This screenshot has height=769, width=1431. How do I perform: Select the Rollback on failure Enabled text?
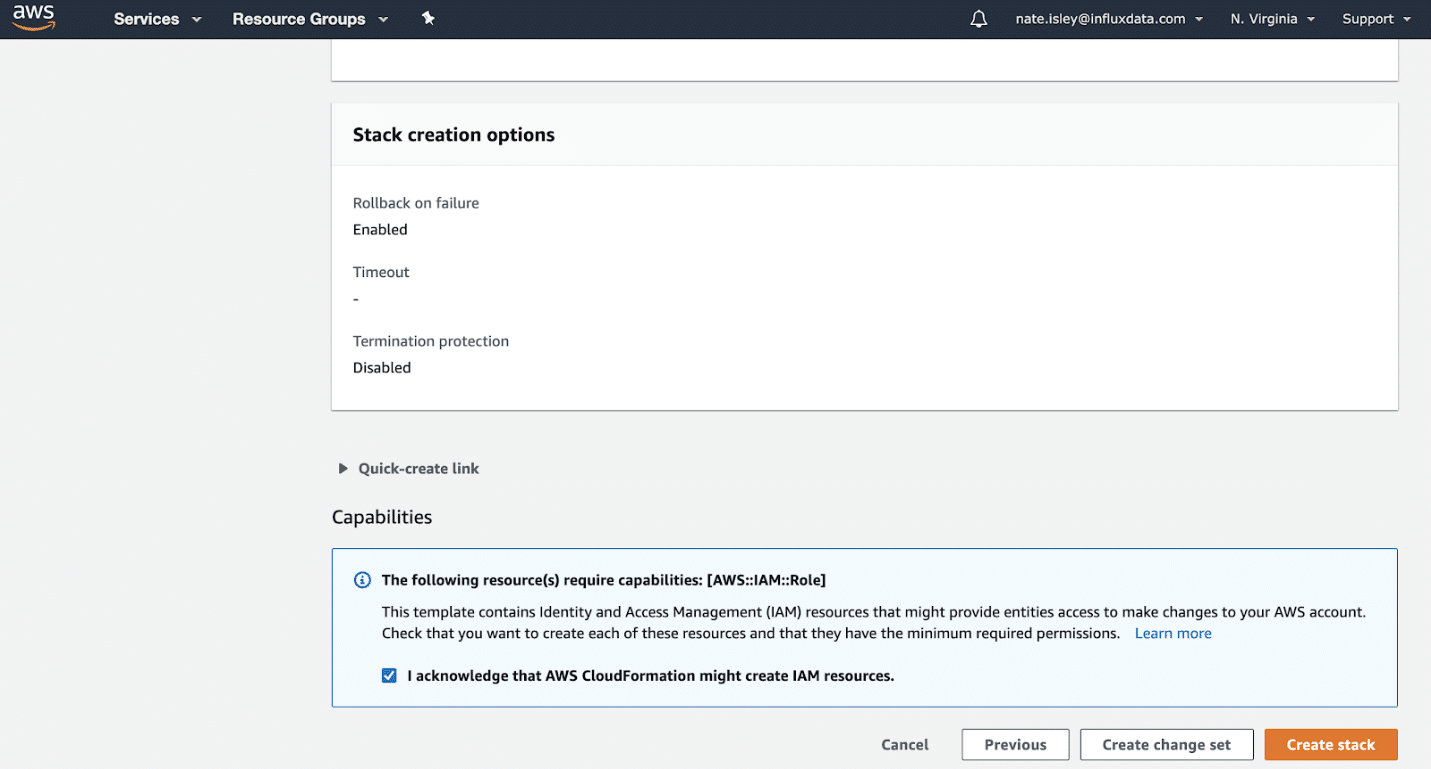click(380, 229)
